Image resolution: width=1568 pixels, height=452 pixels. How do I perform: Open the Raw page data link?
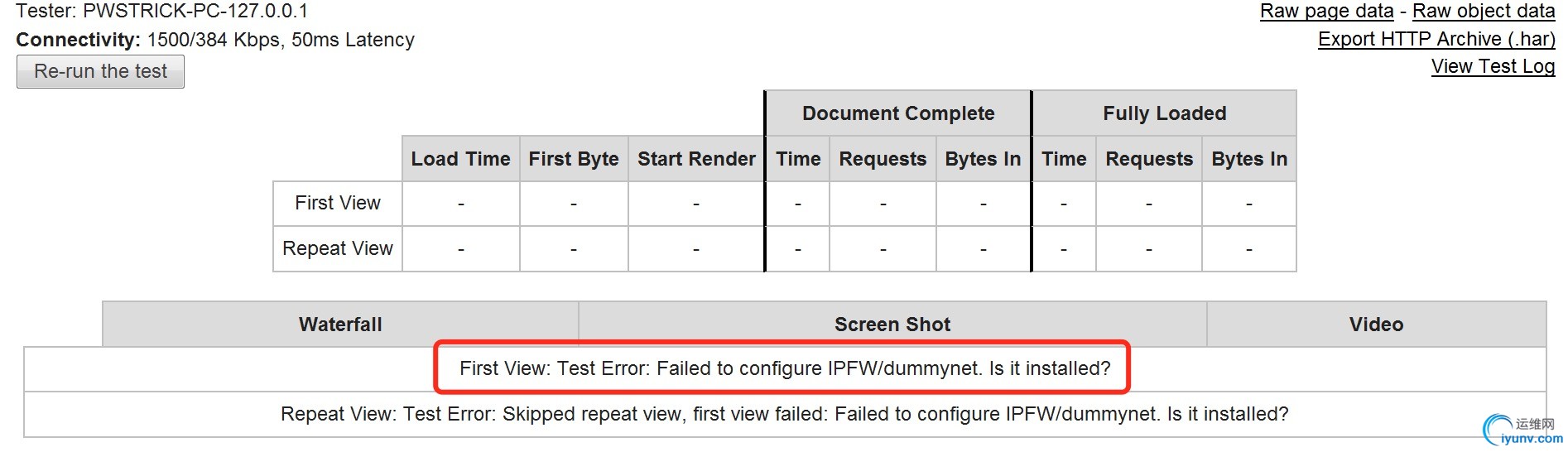pos(1326,11)
